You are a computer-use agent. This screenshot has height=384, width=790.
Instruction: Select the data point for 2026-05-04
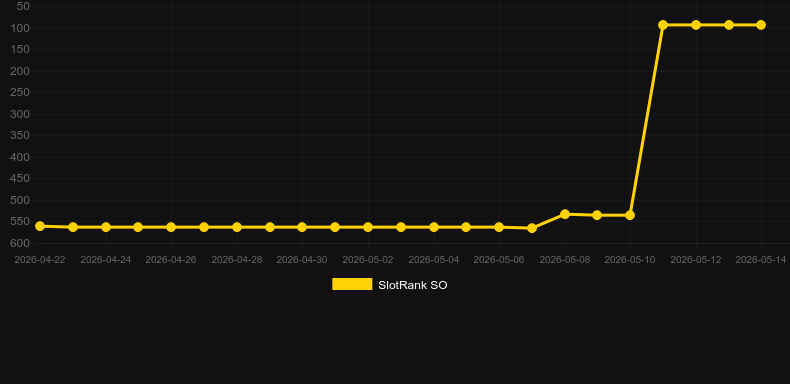point(434,227)
